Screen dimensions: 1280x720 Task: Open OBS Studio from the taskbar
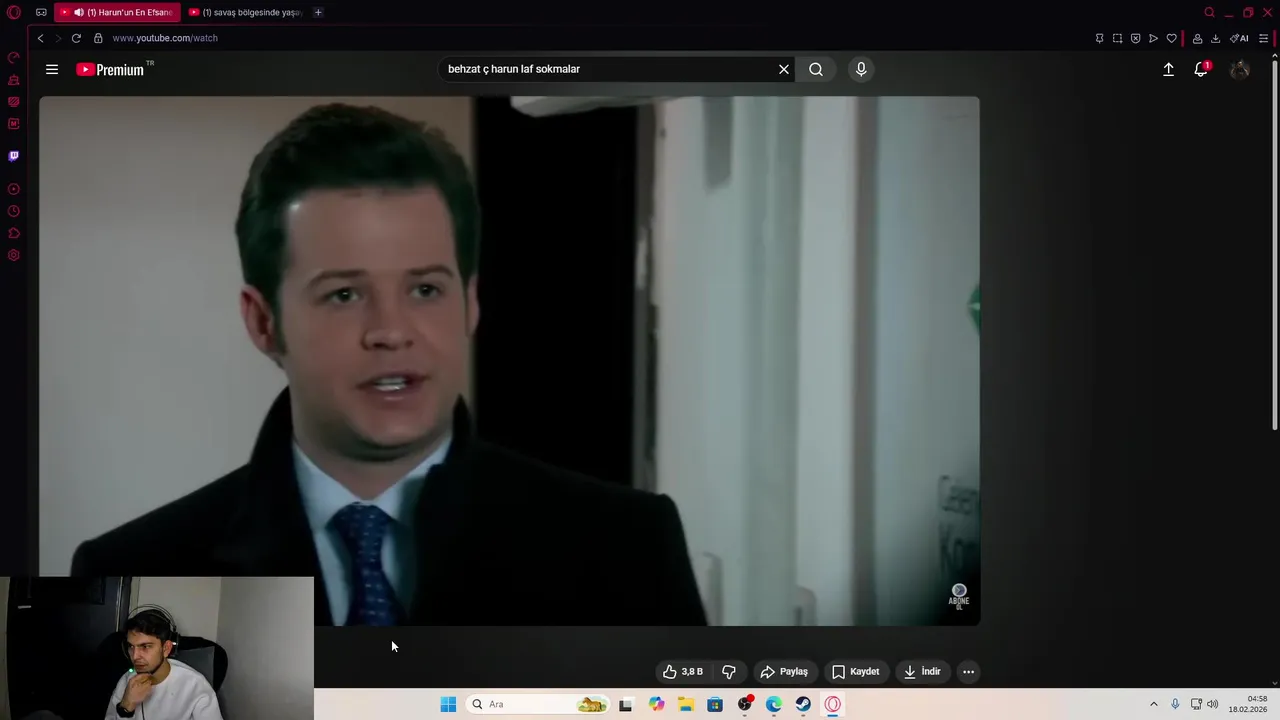[745, 704]
